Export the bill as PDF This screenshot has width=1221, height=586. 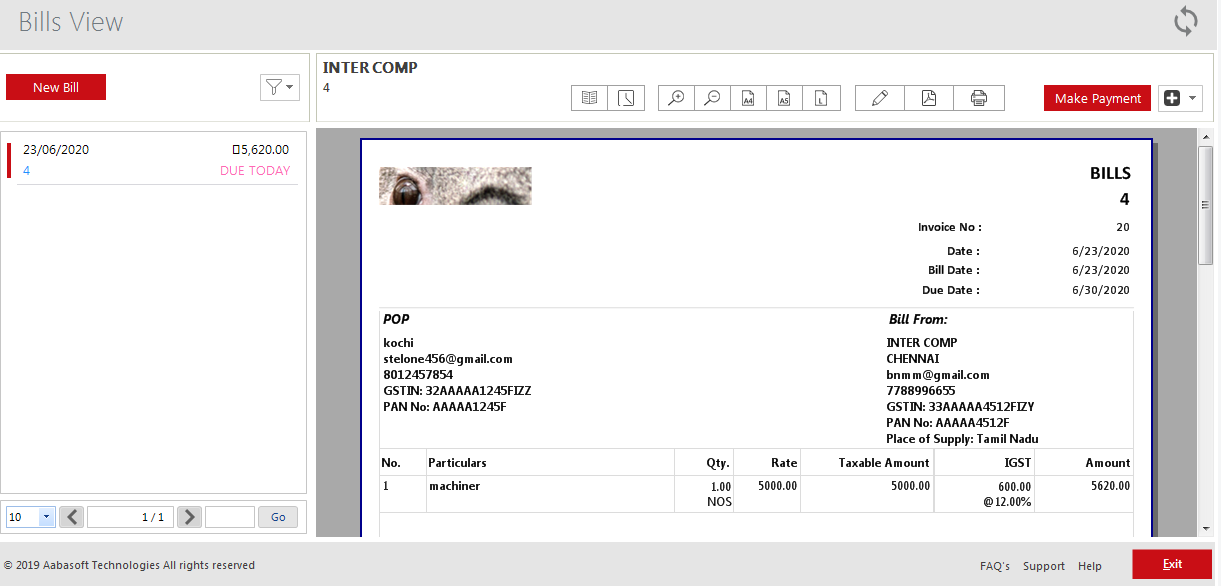pos(929,98)
